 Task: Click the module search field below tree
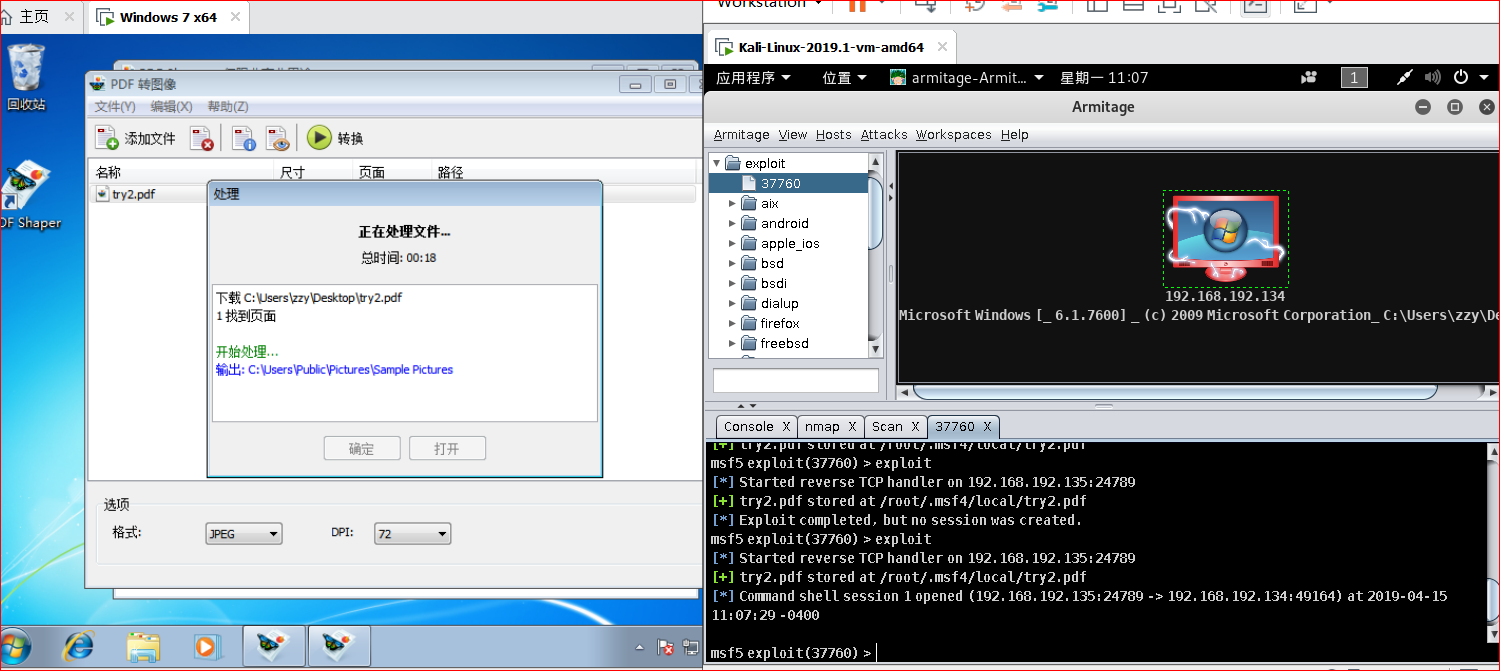click(796, 381)
